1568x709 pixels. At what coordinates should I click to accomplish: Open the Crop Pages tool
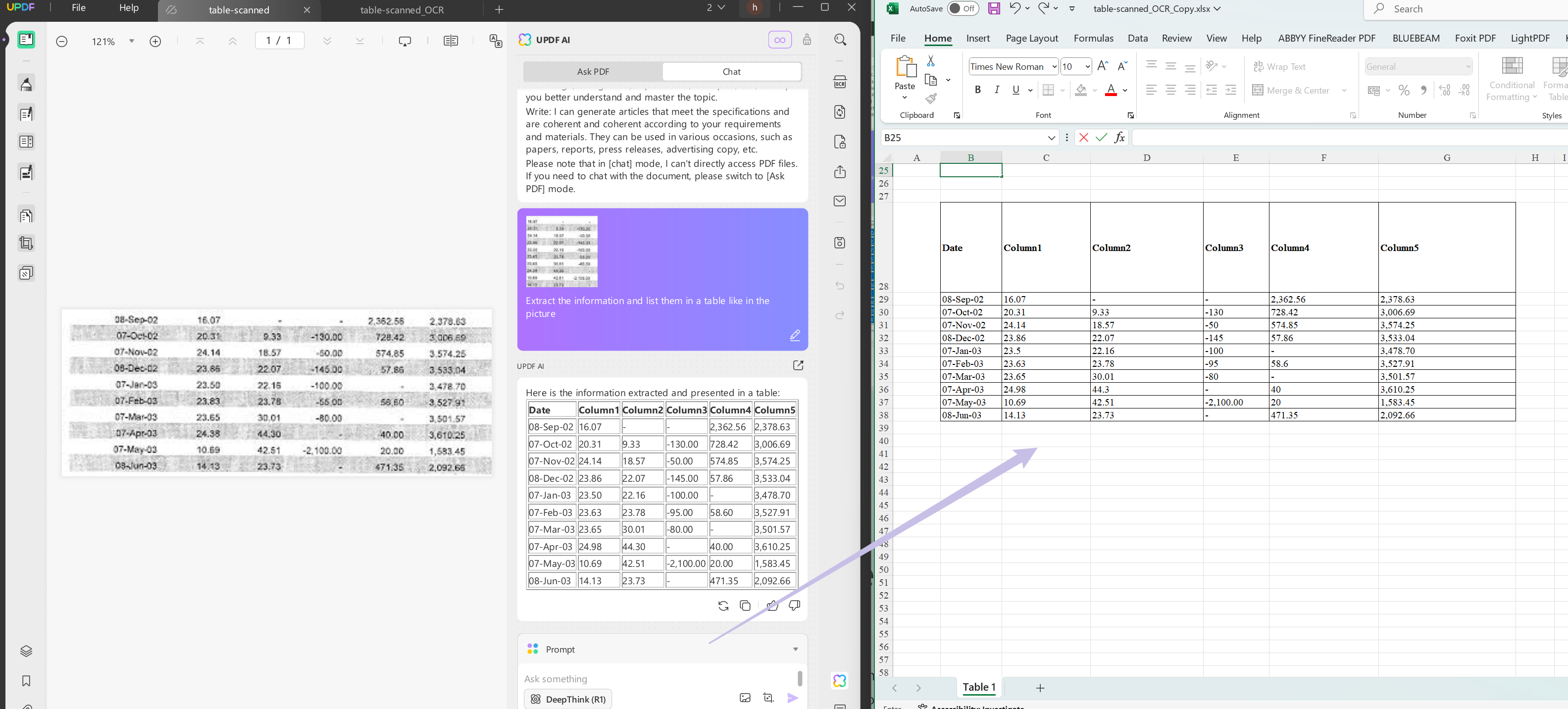[x=26, y=243]
